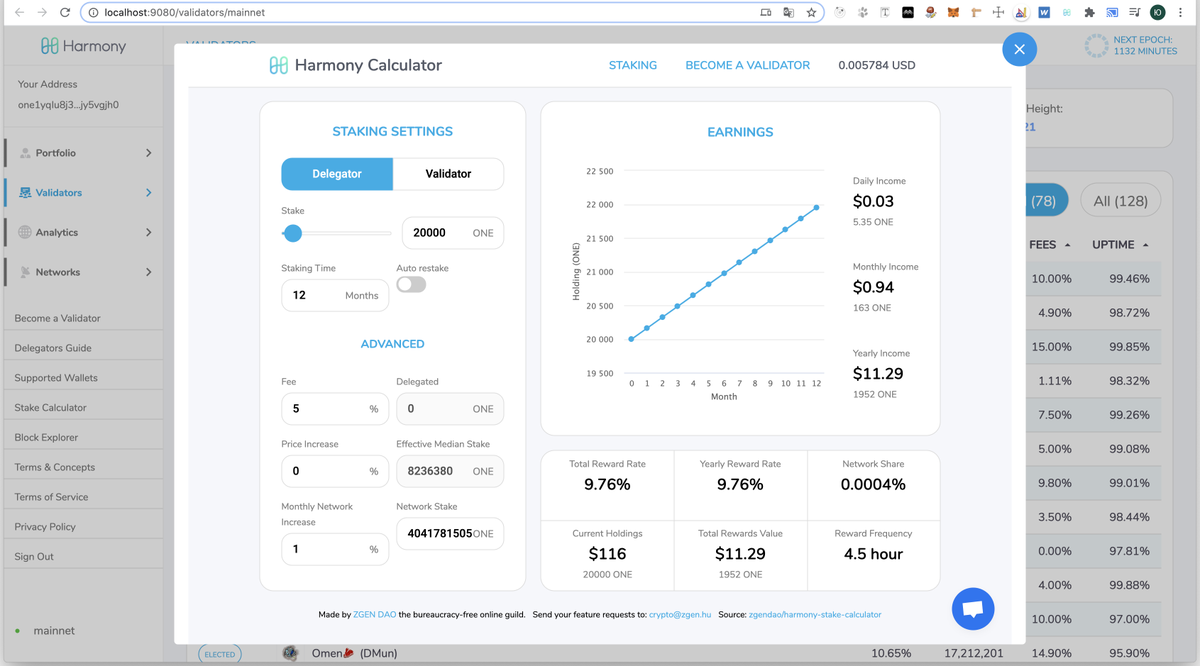Click the Monthly Network Increase field
This screenshot has height=666, width=1200.
(335, 549)
